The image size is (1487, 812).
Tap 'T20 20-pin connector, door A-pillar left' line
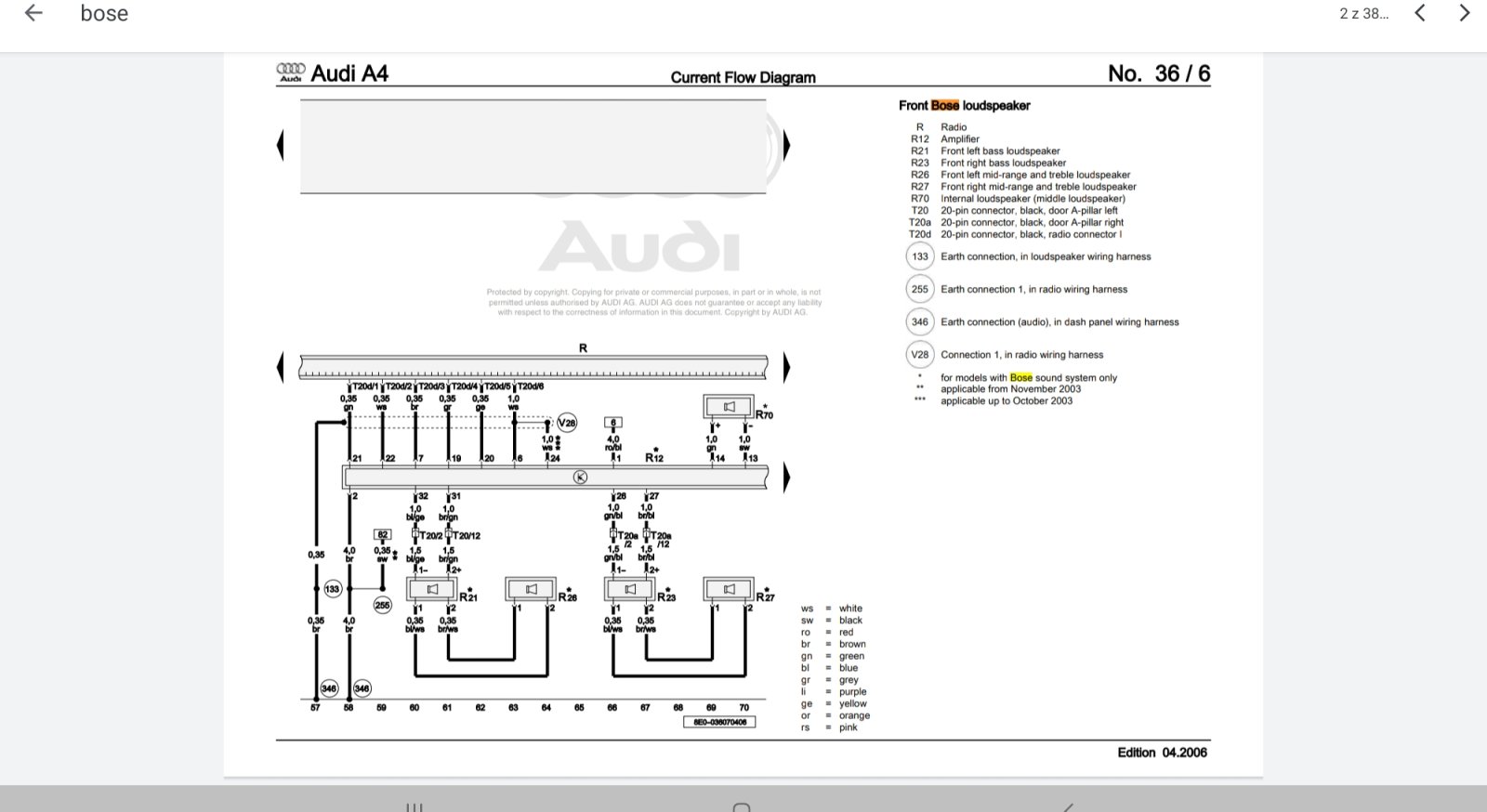coord(1014,211)
